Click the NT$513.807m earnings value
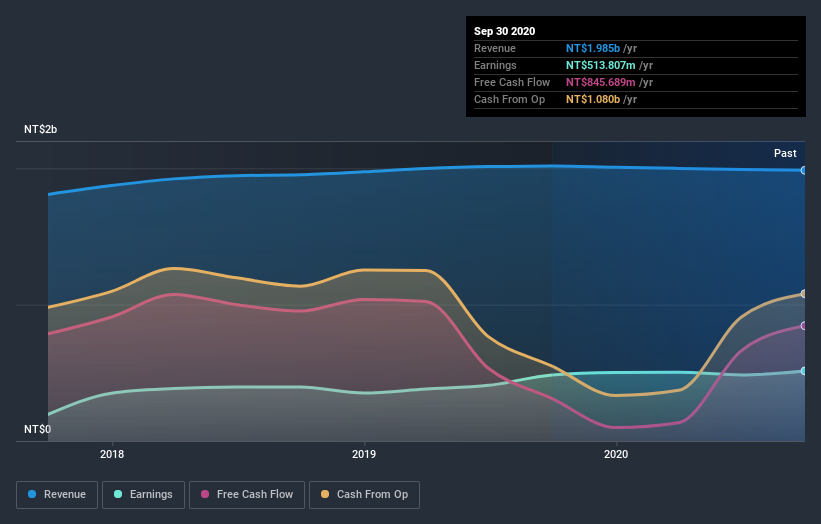821x524 pixels. [601, 65]
